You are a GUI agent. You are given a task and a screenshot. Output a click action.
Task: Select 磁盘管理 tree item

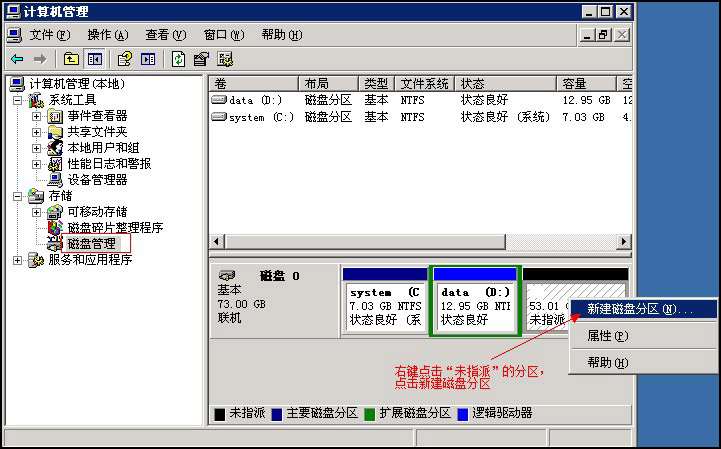pyautogui.click(x=91, y=244)
